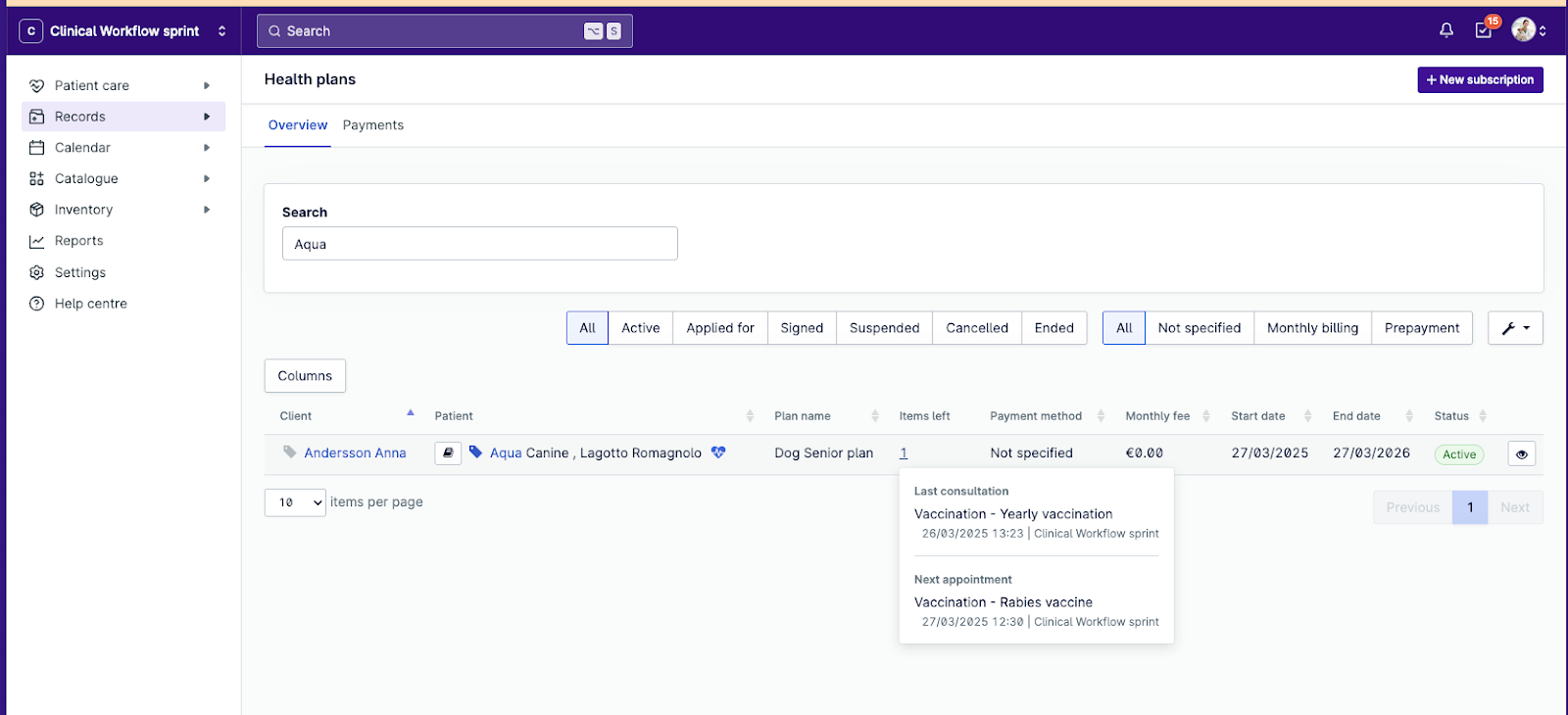The image size is (1568, 715).
Task: Click the patient record book icon
Action: 448,453
